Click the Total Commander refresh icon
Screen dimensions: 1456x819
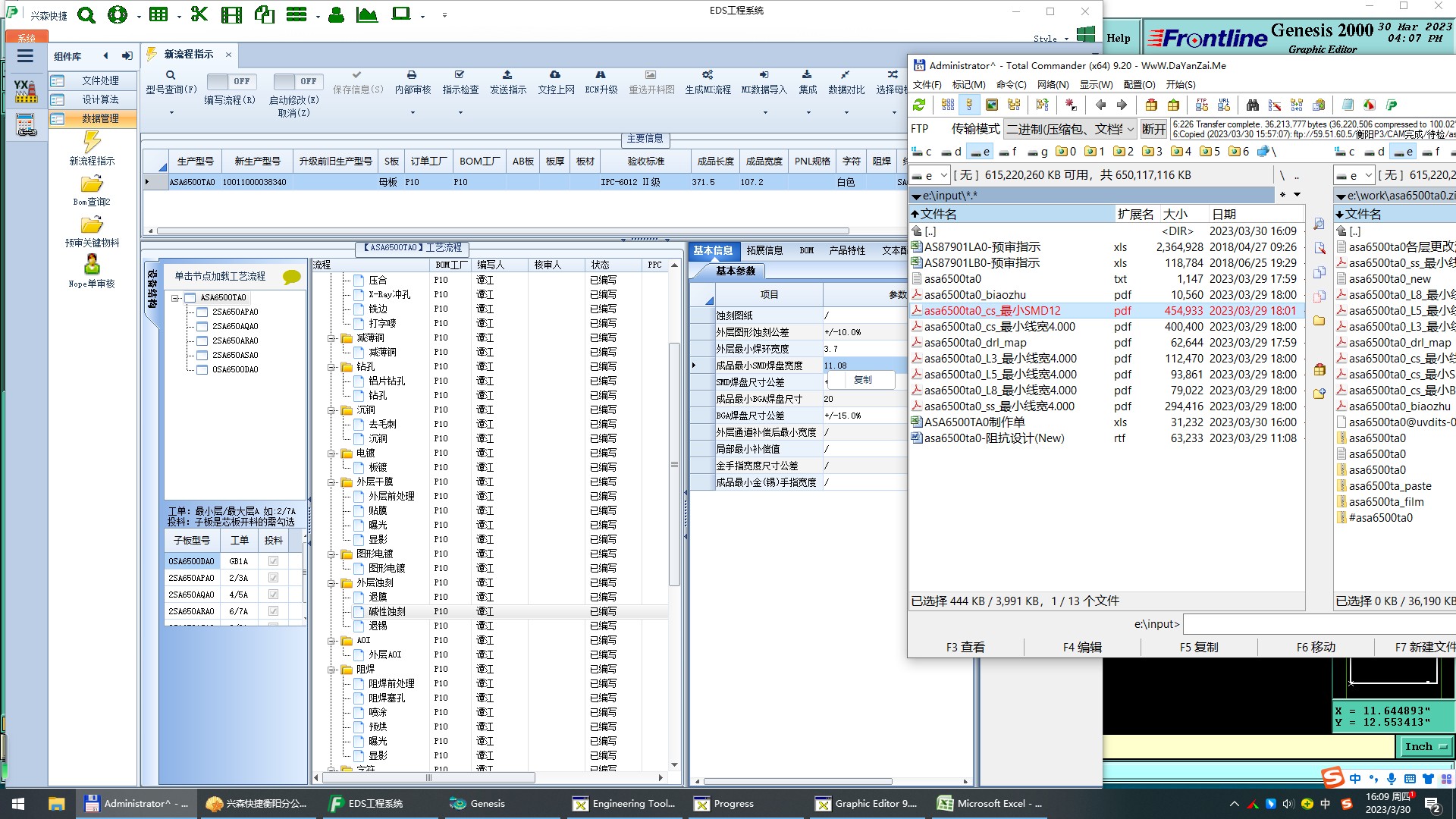(x=919, y=105)
